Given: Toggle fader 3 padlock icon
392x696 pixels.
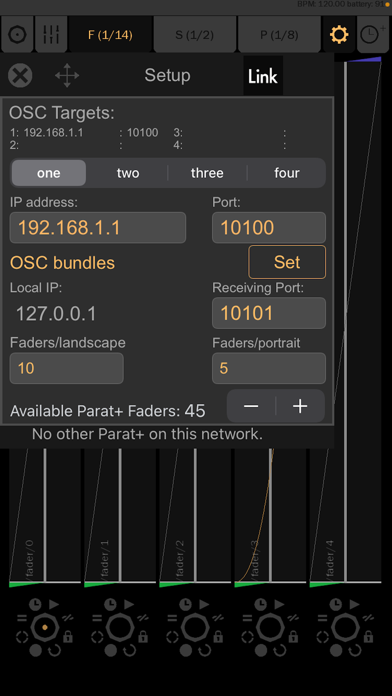Looking at the screenshot, I should (293, 637).
